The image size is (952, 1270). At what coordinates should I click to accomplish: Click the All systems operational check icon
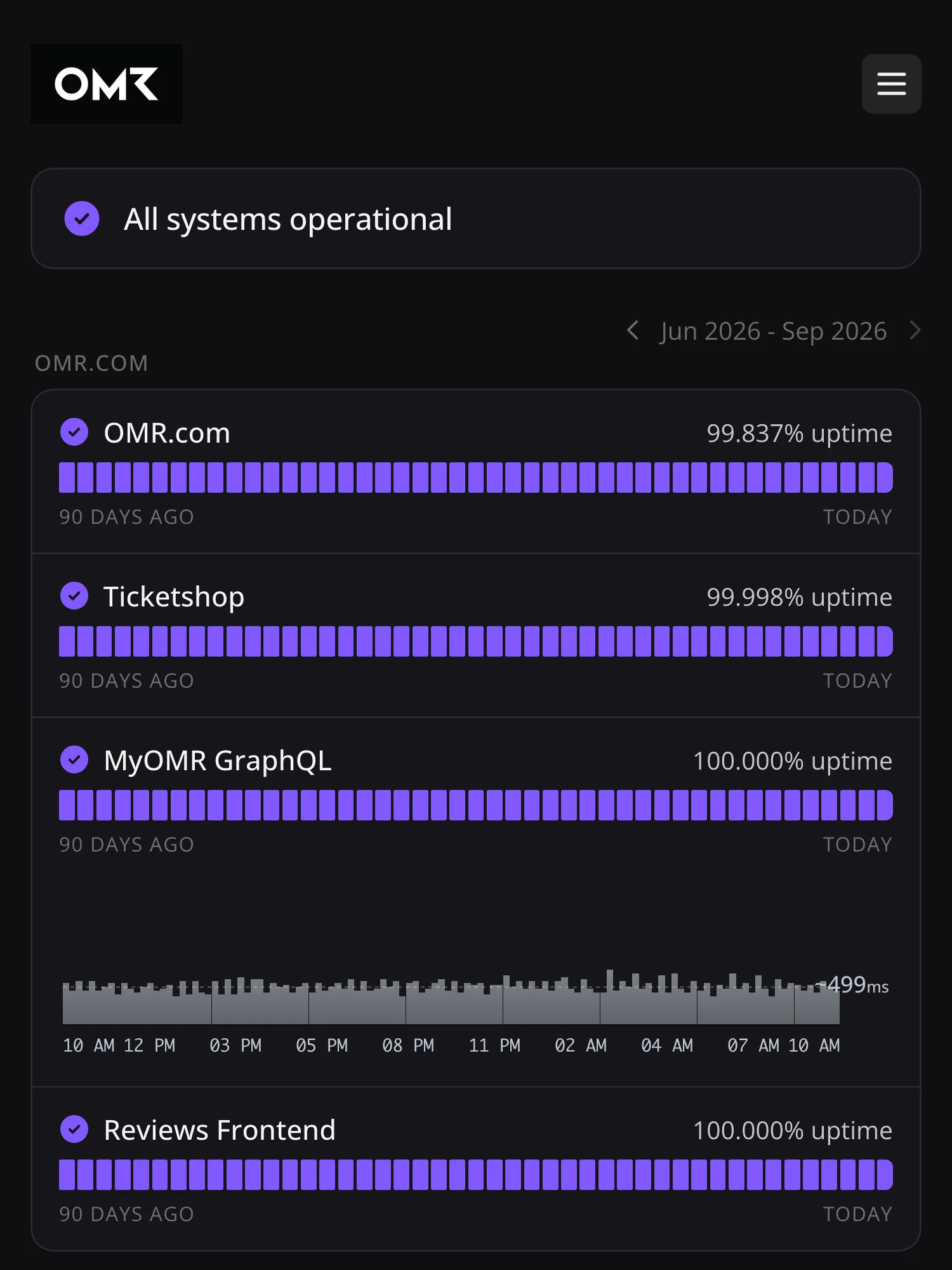(82, 218)
